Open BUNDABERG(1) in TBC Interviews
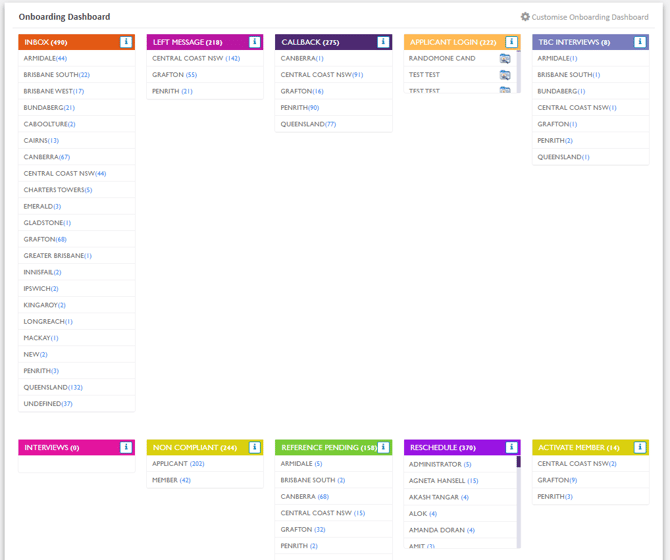 (561, 91)
